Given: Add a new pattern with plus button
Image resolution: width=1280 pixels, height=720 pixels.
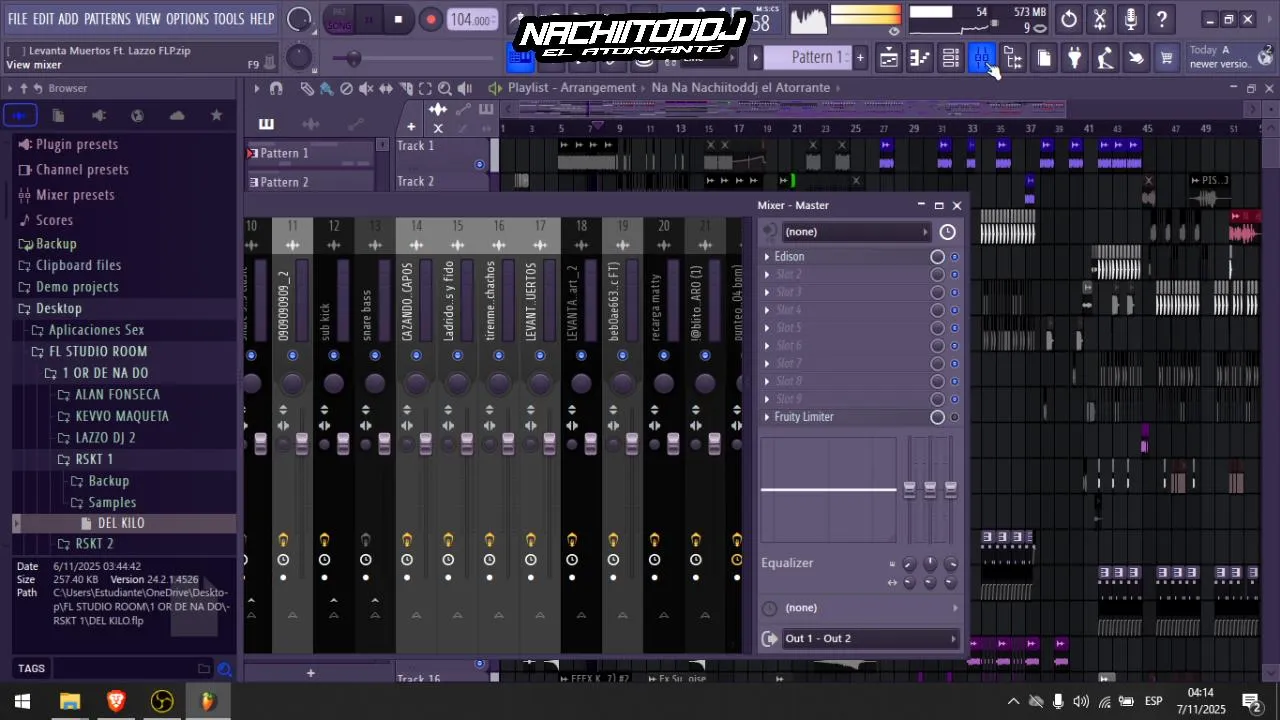Looking at the screenshot, I should (860, 58).
